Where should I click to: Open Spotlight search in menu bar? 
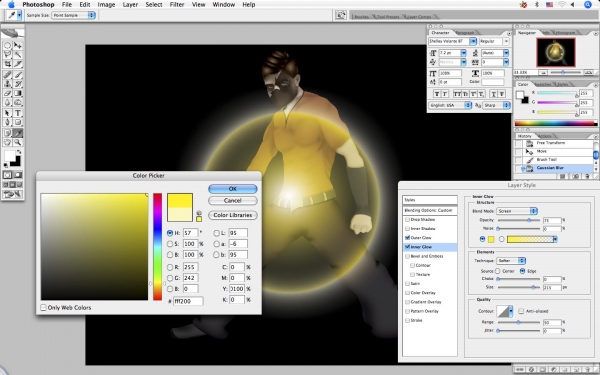tap(588, 5)
